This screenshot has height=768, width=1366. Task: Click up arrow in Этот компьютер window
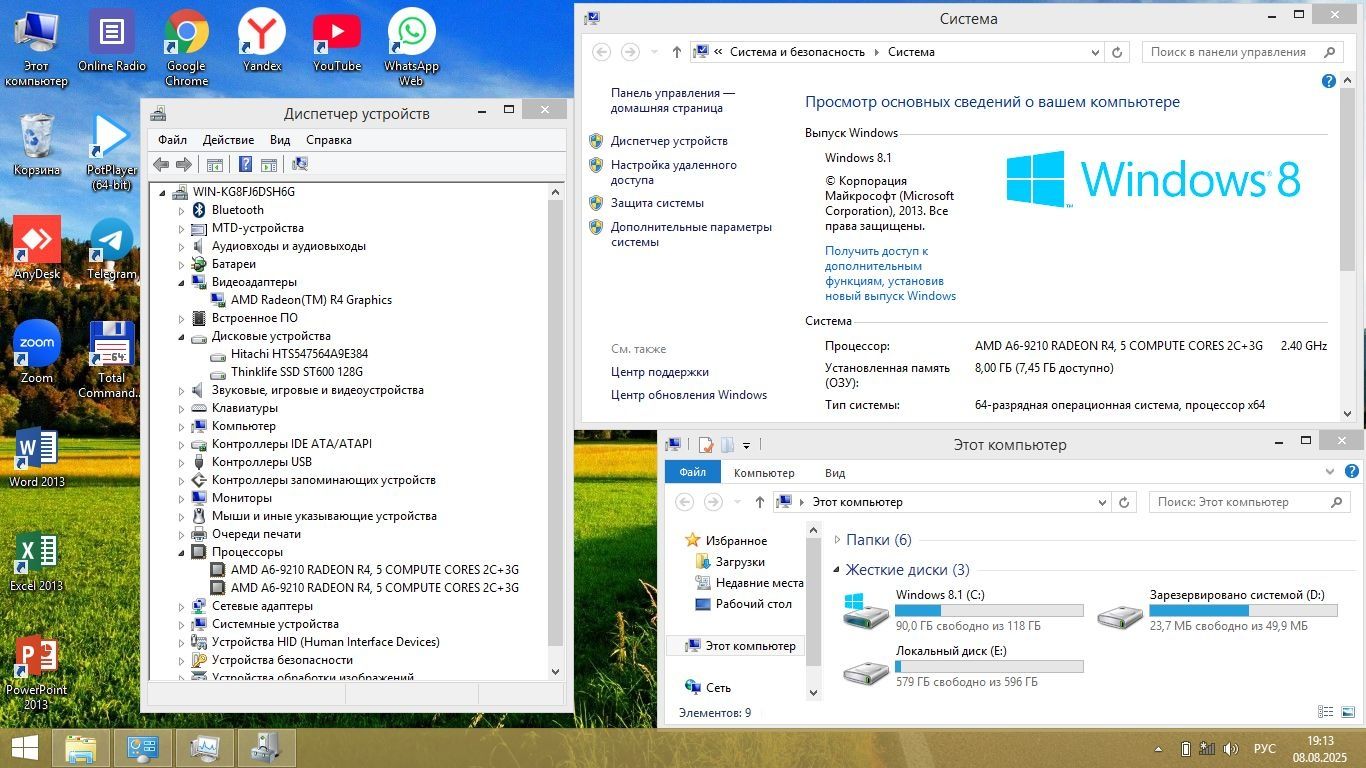(x=760, y=502)
